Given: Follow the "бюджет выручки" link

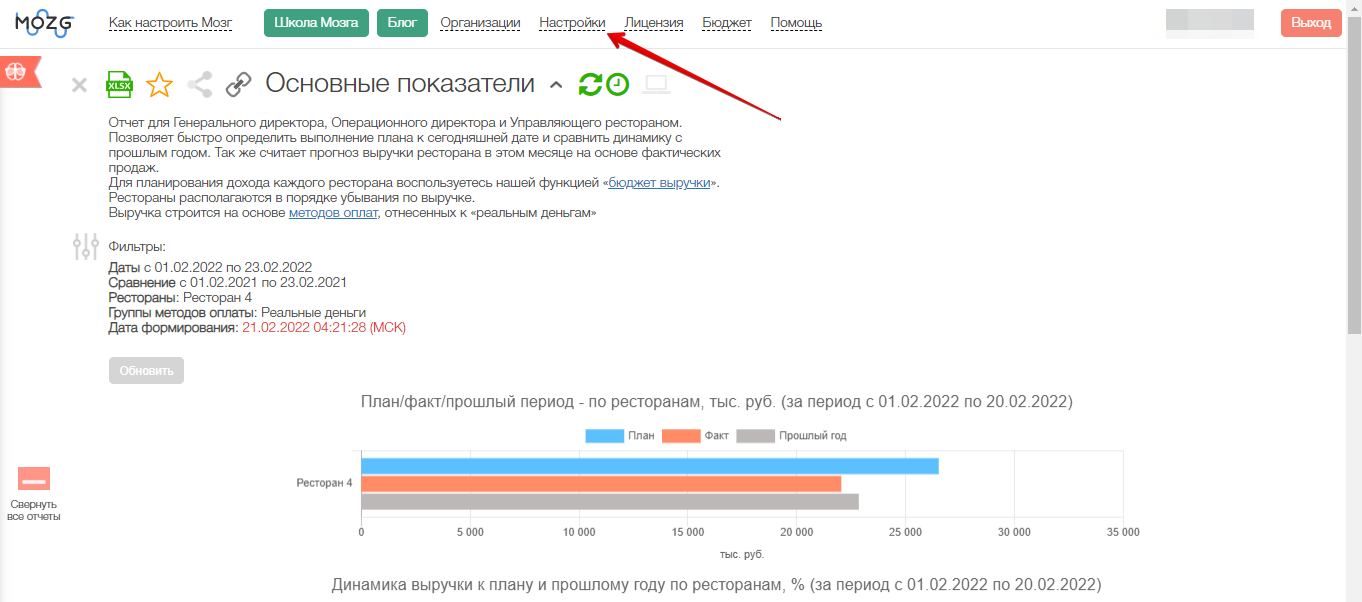Looking at the screenshot, I should tap(659, 182).
